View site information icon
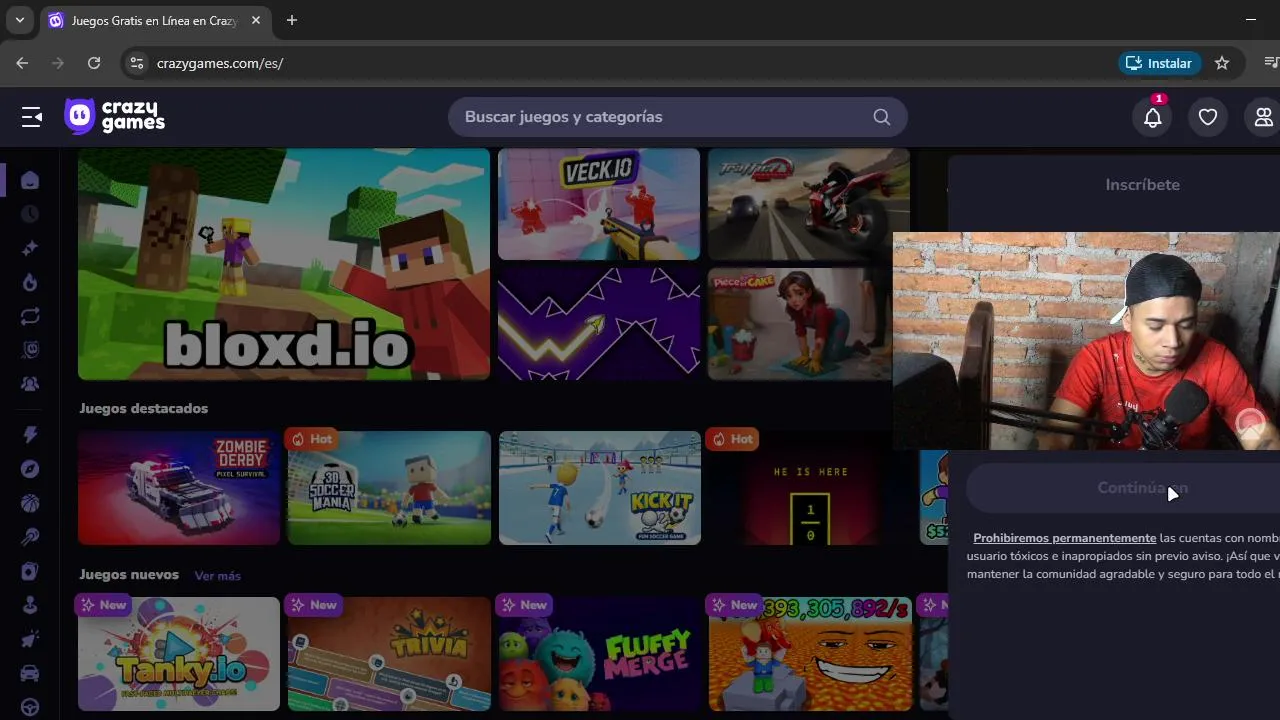The height and width of the screenshot is (720, 1280). [x=137, y=63]
